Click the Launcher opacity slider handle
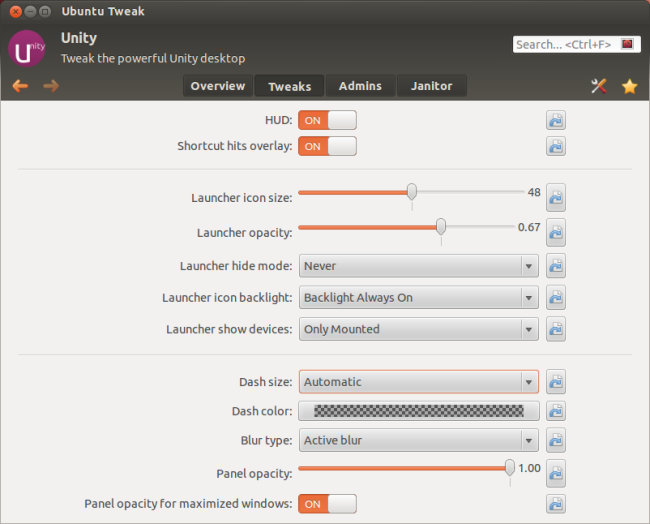The width and height of the screenshot is (650, 524). click(x=441, y=227)
